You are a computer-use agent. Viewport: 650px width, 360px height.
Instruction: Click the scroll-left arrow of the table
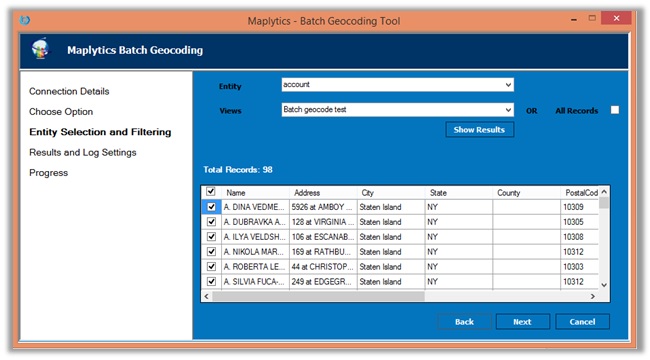click(206, 296)
